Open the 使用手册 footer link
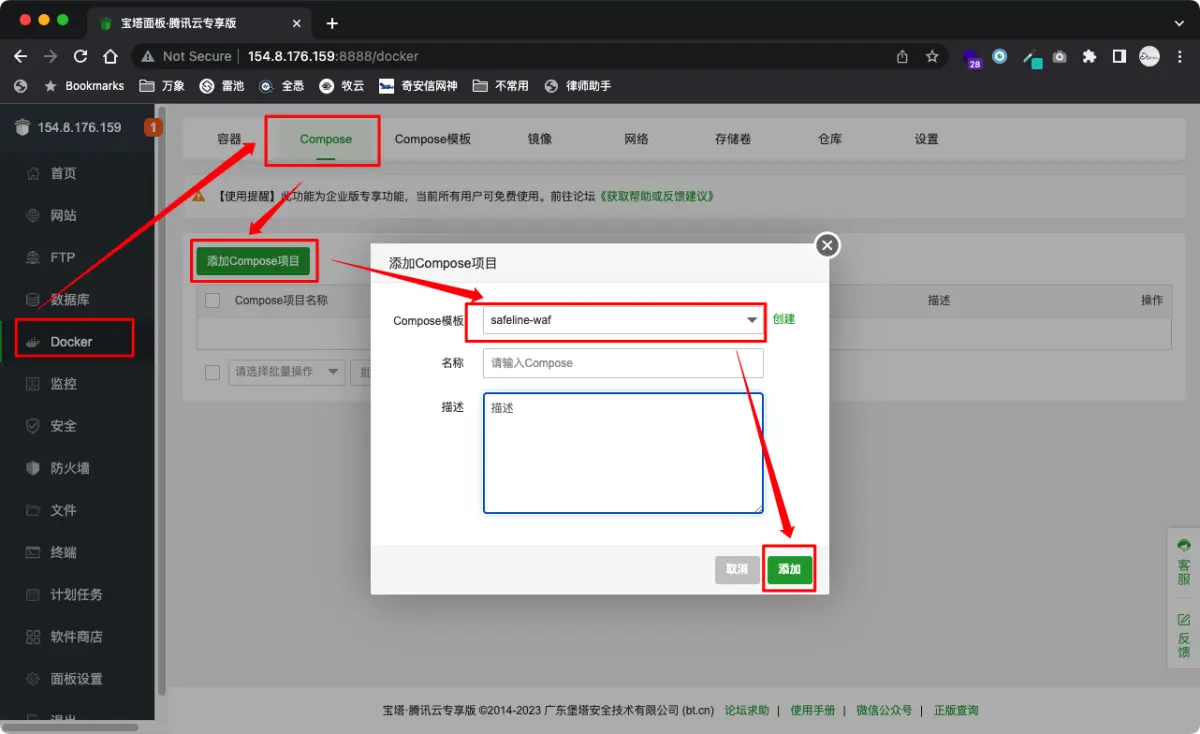Screen dimensions: 1200x734 pos(813,710)
